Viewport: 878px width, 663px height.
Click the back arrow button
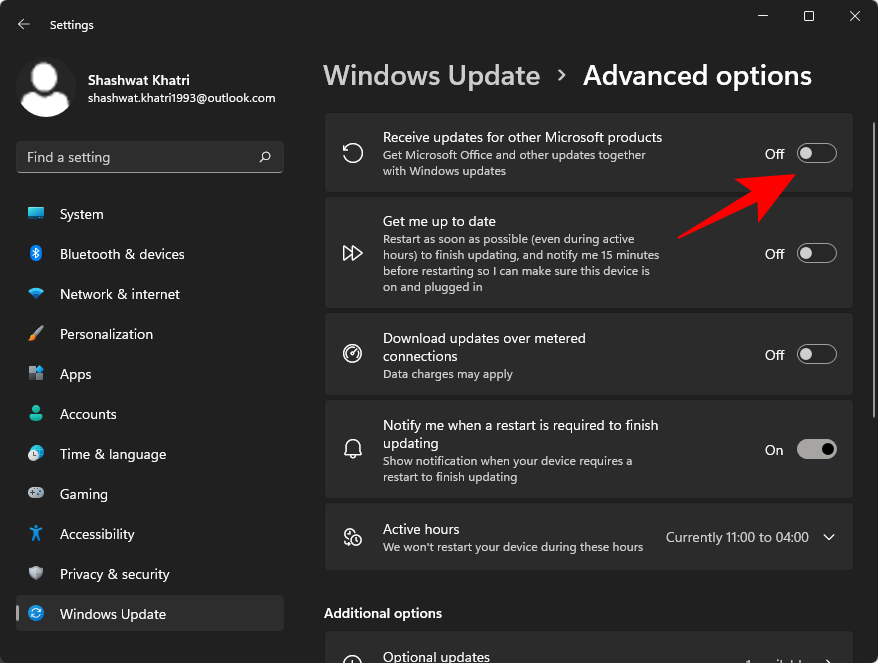pos(22,24)
